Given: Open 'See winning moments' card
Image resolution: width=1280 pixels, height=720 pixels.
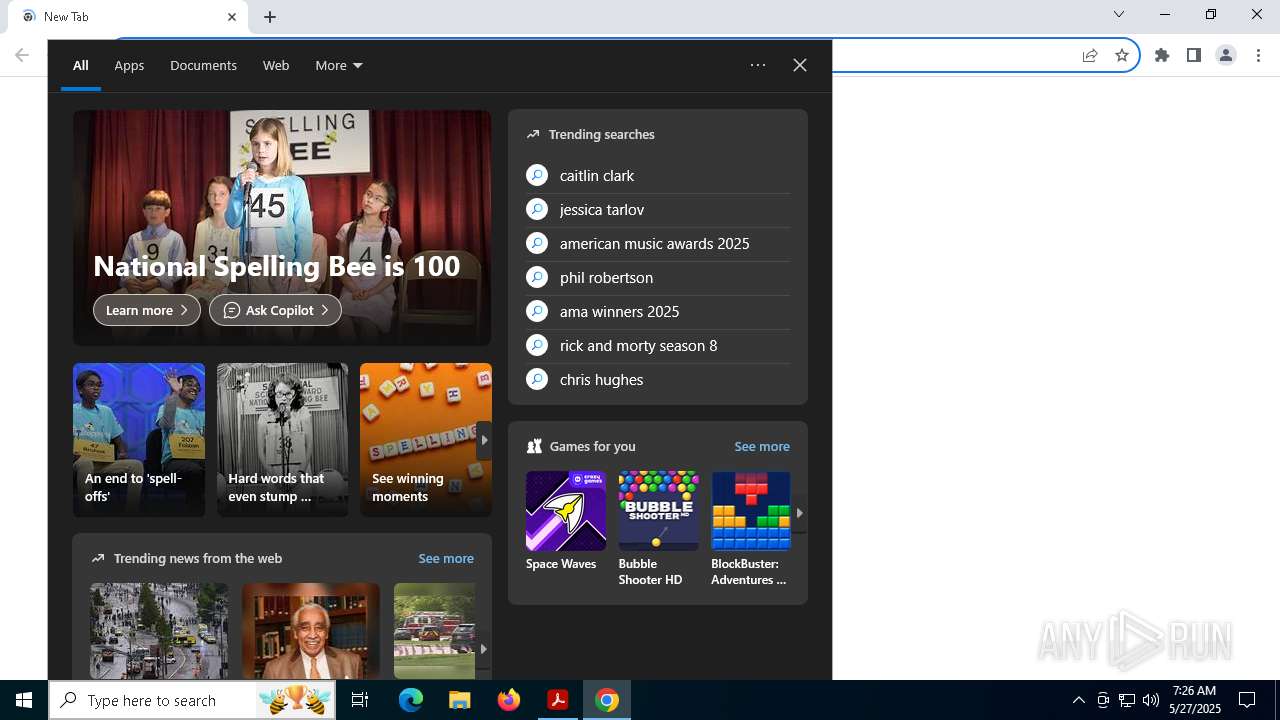Looking at the screenshot, I should [426, 440].
